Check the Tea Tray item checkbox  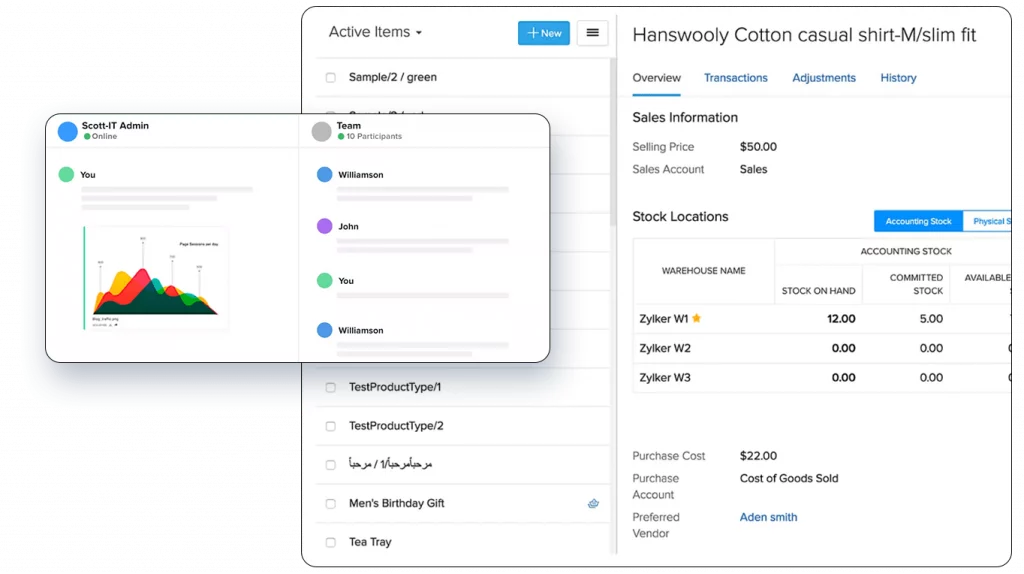[331, 542]
